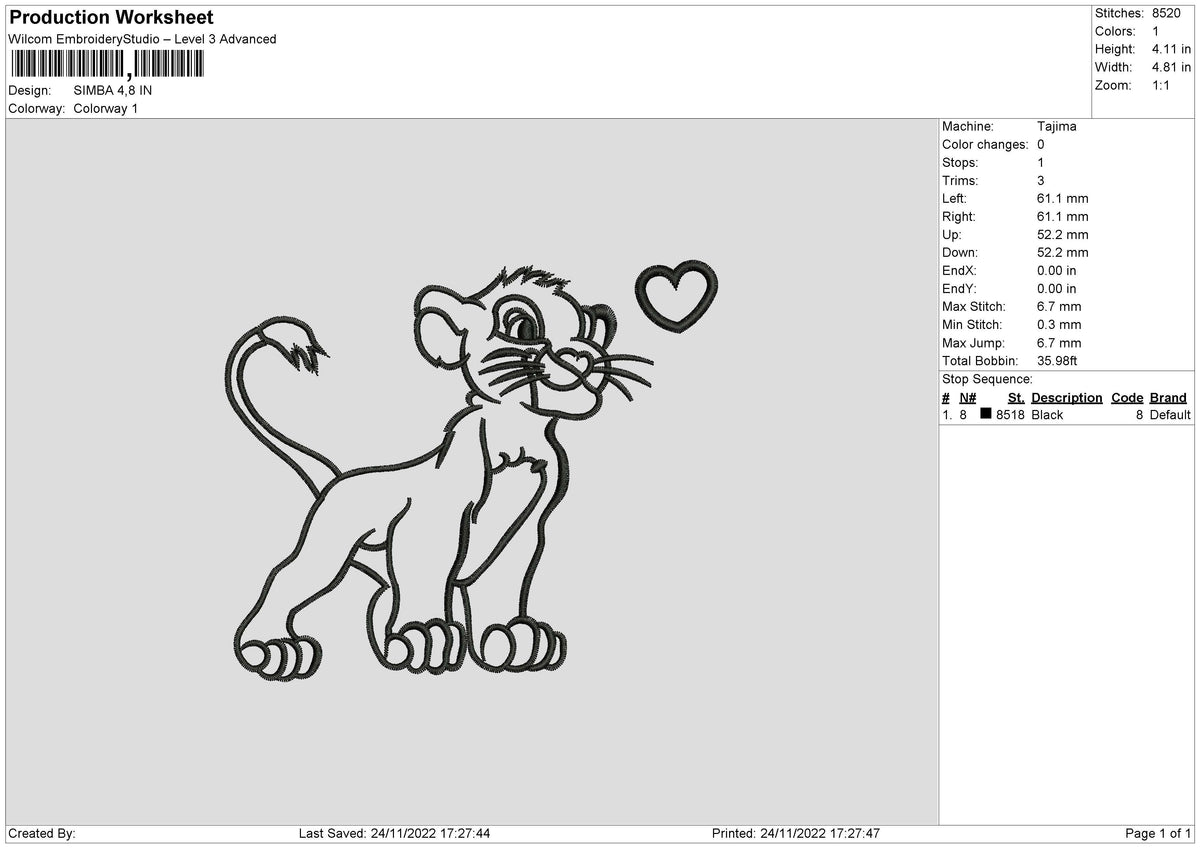Viewport: 1200px width, 848px height.
Task: Click the black thread square in Stop Sequence
Action: [988, 414]
